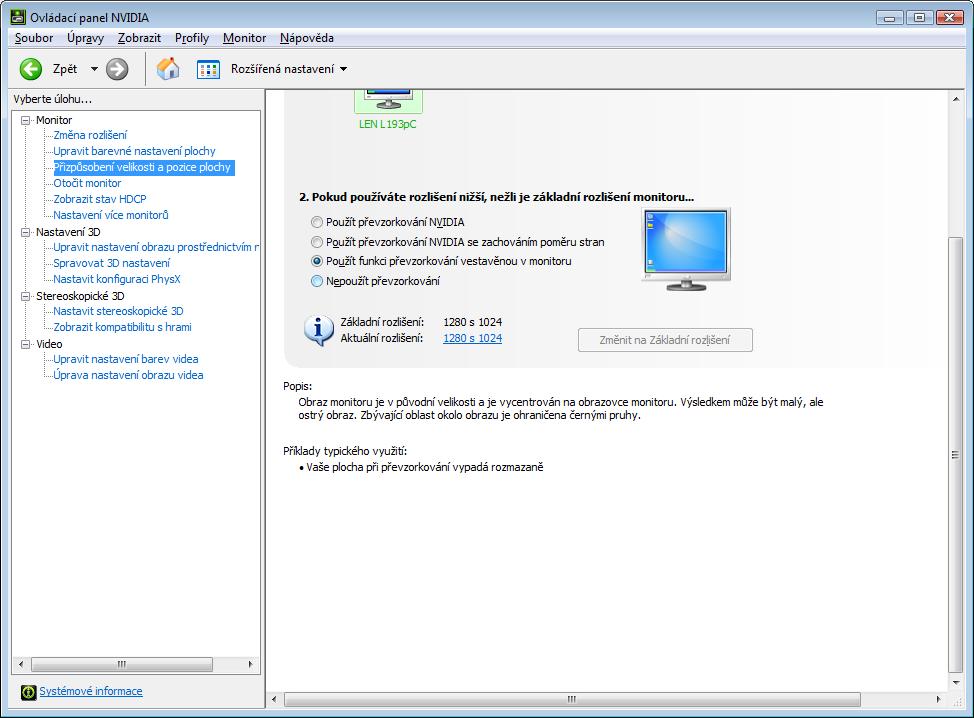Click main panel scroll up arrow
Screen dimensions: 974x718
click(955, 99)
